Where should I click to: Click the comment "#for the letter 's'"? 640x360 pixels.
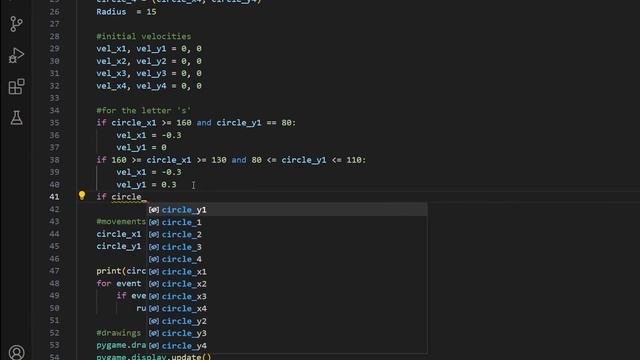click(x=144, y=111)
